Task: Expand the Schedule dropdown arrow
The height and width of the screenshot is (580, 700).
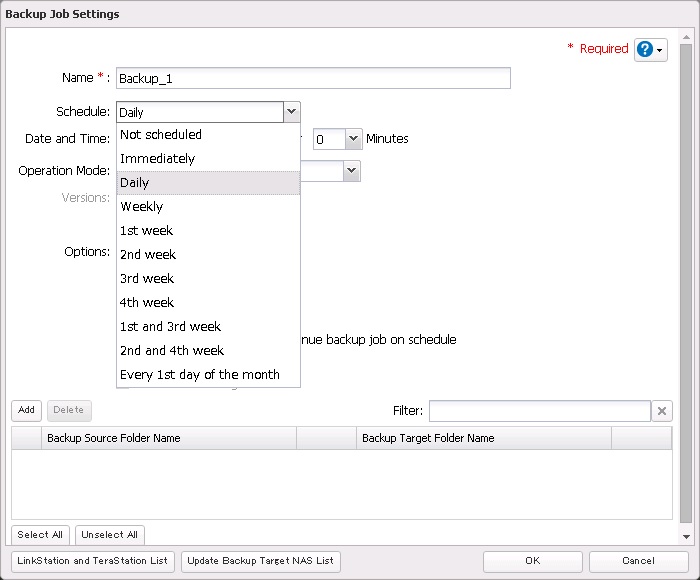Action: 290,112
